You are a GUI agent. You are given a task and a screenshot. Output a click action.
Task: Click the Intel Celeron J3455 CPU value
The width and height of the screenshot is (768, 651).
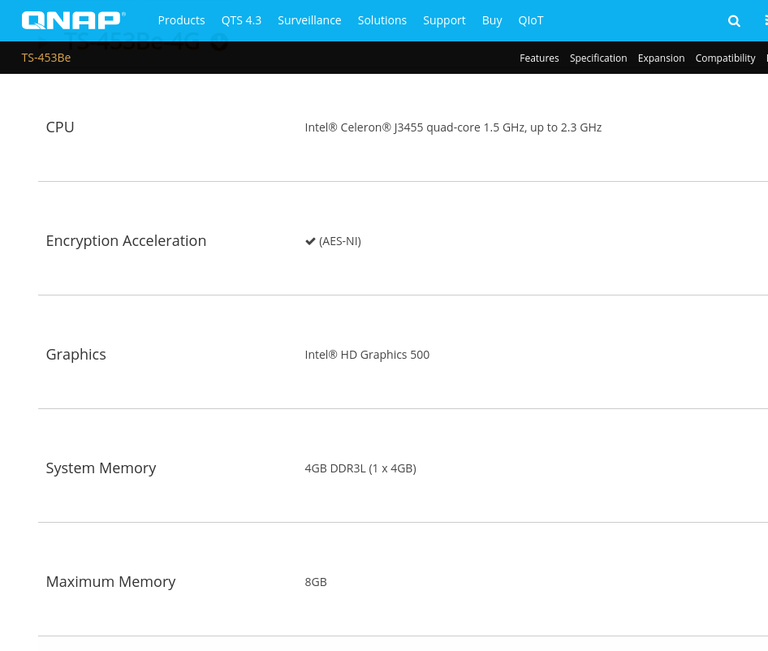coord(453,128)
